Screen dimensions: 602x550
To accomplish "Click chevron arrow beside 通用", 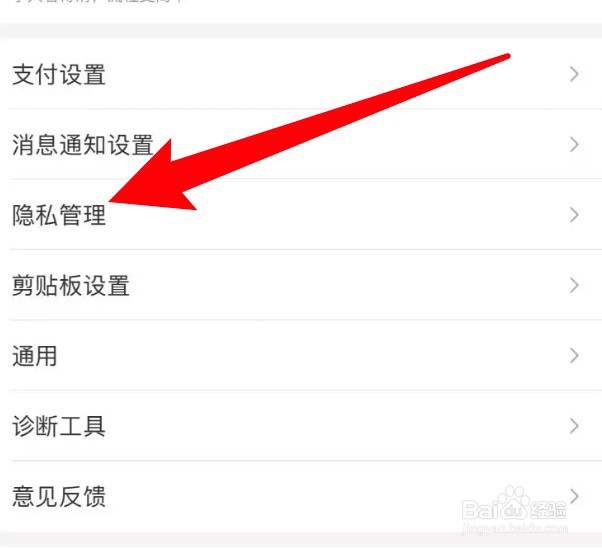I will [574, 356].
